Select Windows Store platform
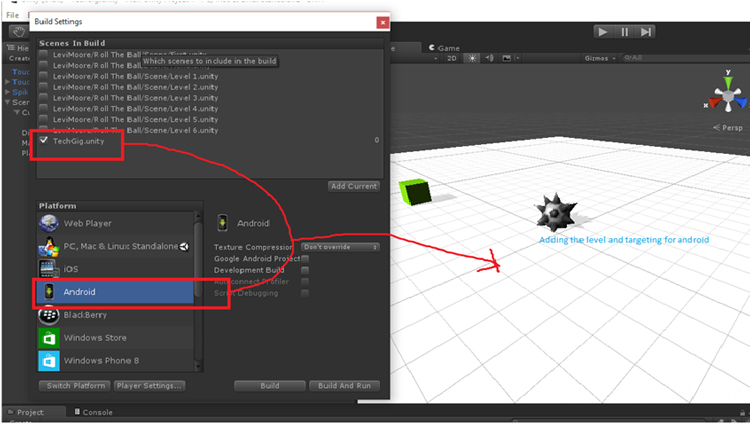This screenshot has width=750, height=423. point(116,338)
